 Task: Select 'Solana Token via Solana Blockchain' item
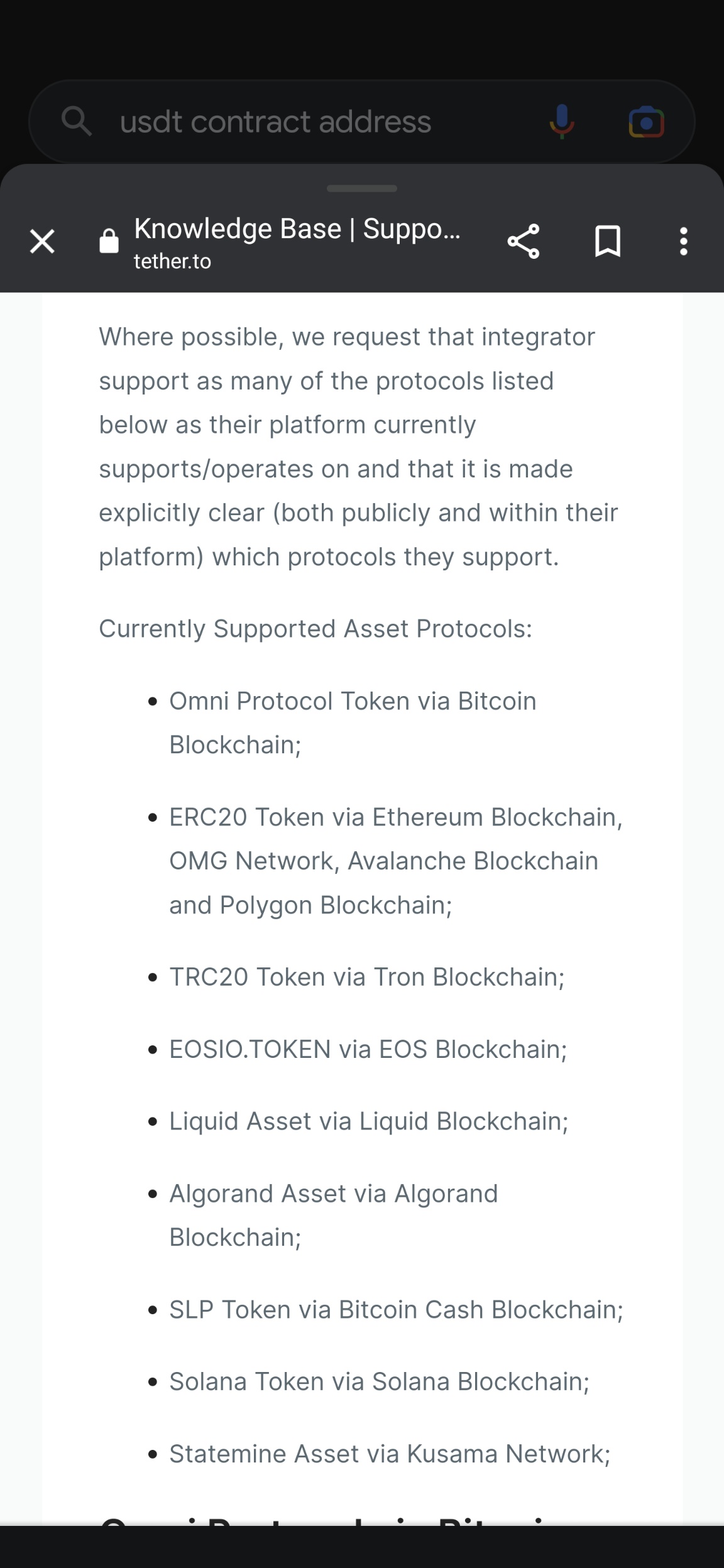point(380,1381)
